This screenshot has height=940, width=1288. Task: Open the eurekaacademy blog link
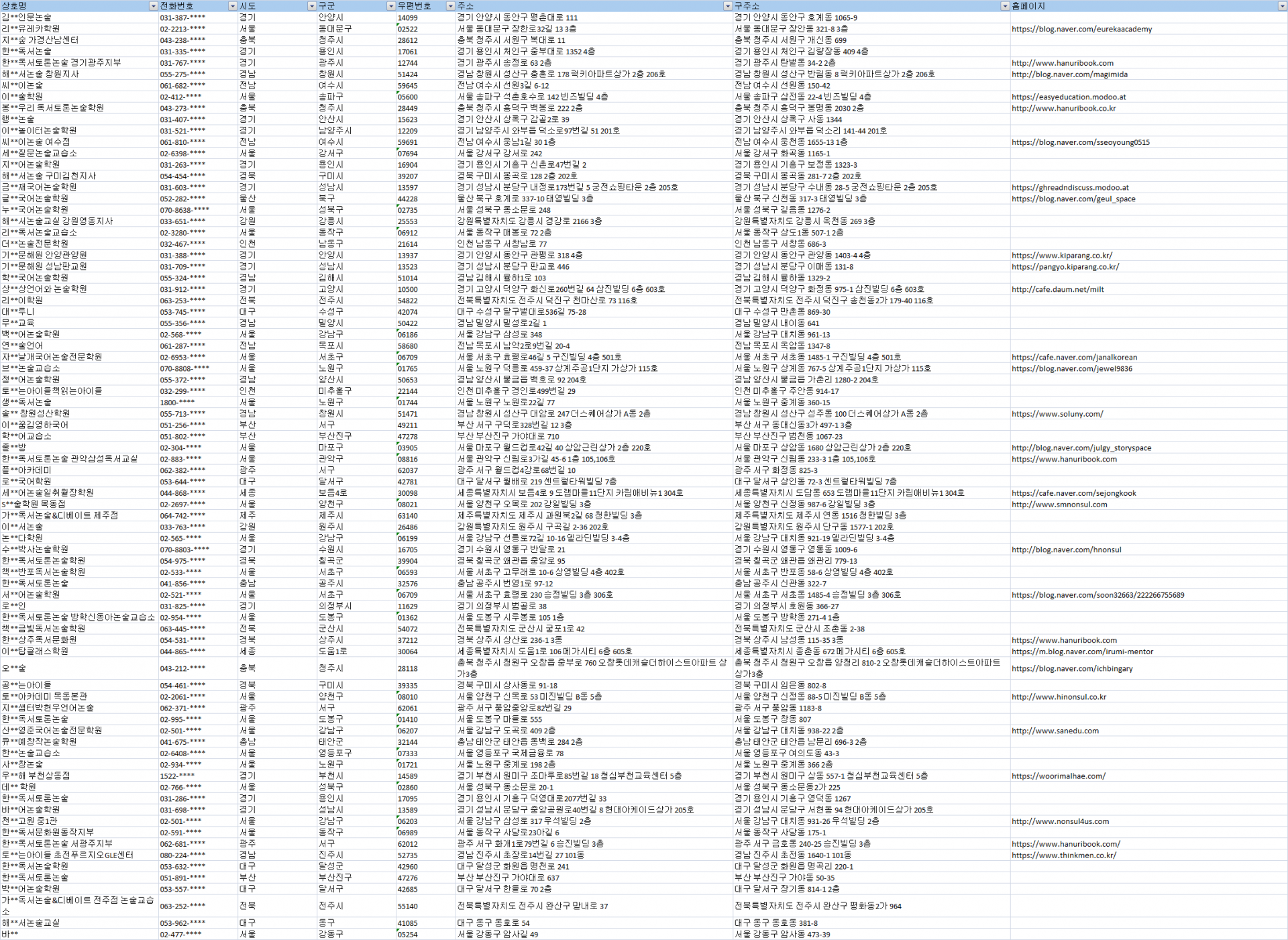tap(1081, 29)
